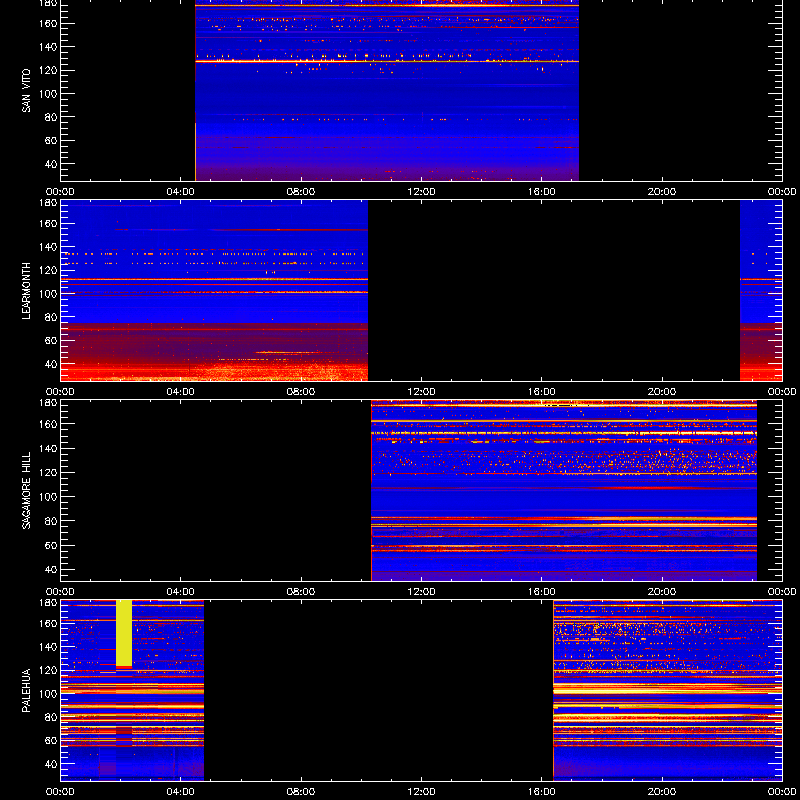Image resolution: width=800 pixels, height=800 pixels.
Task: Click the San Vito spectrogram data area
Action: pyautogui.click(x=387, y=90)
